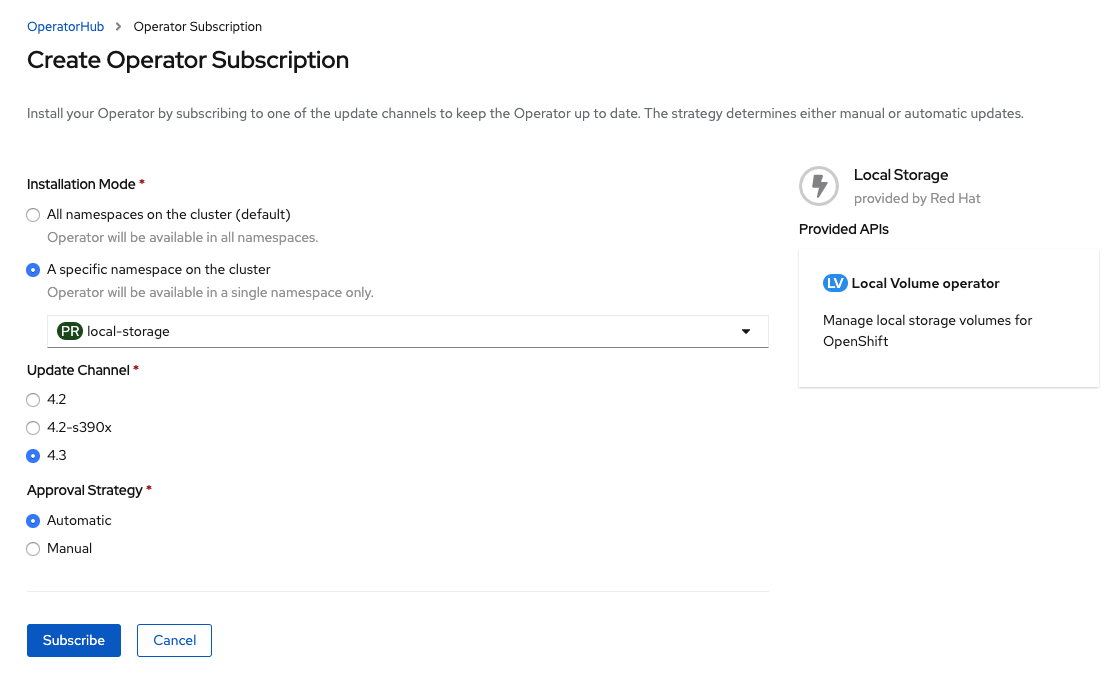Click the Local Storage operator name
Screen dimensions: 1109x675
click(900, 175)
